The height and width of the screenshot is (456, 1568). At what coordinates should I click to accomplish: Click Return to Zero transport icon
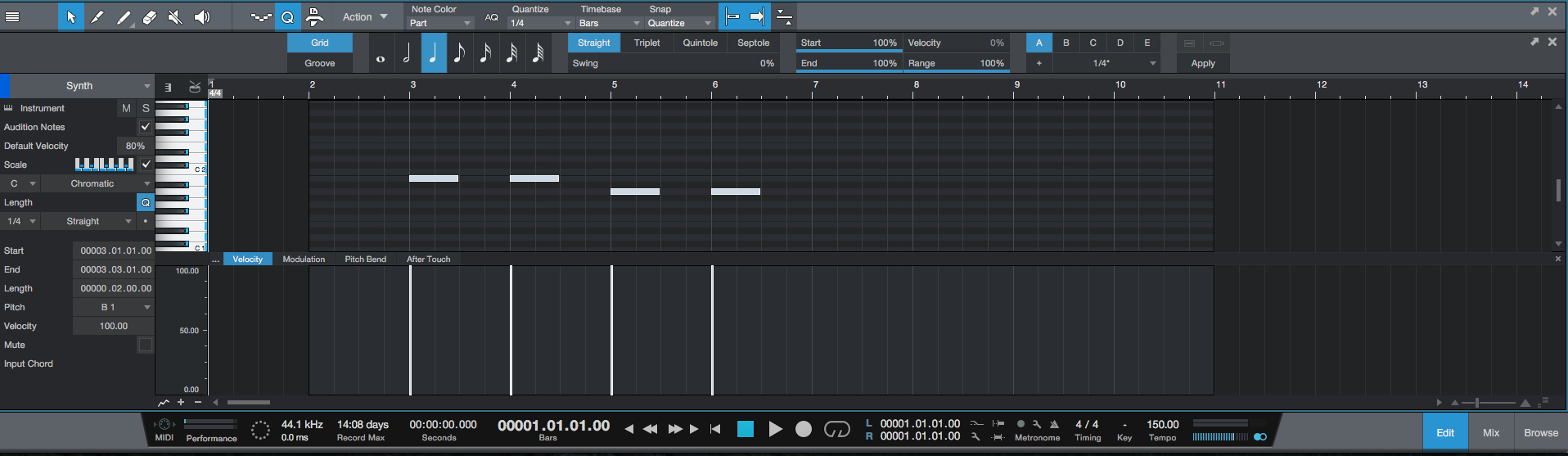[x=715, y=429]
